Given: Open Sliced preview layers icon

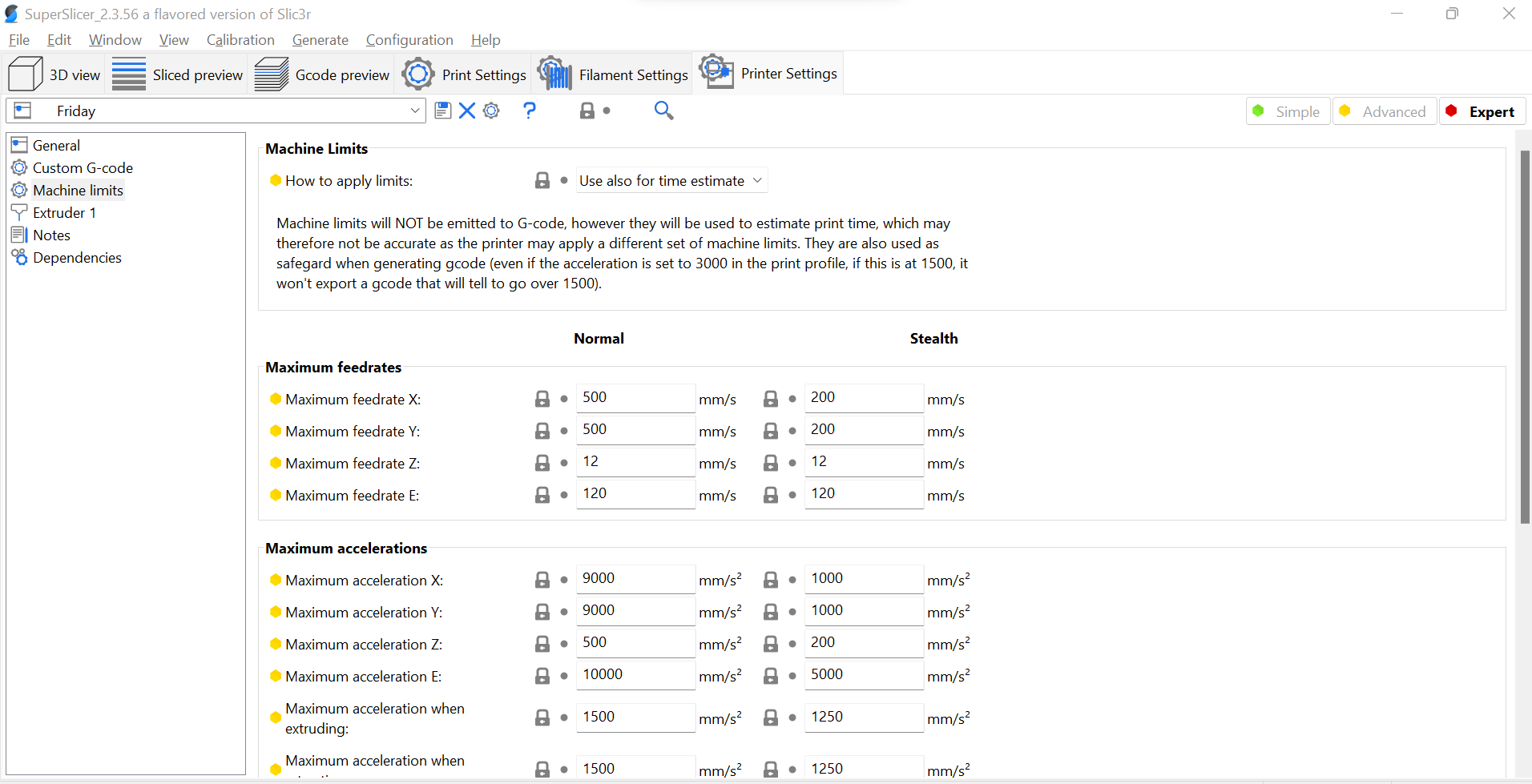Looking at the screenshot, I should click(x=129, y=74).
